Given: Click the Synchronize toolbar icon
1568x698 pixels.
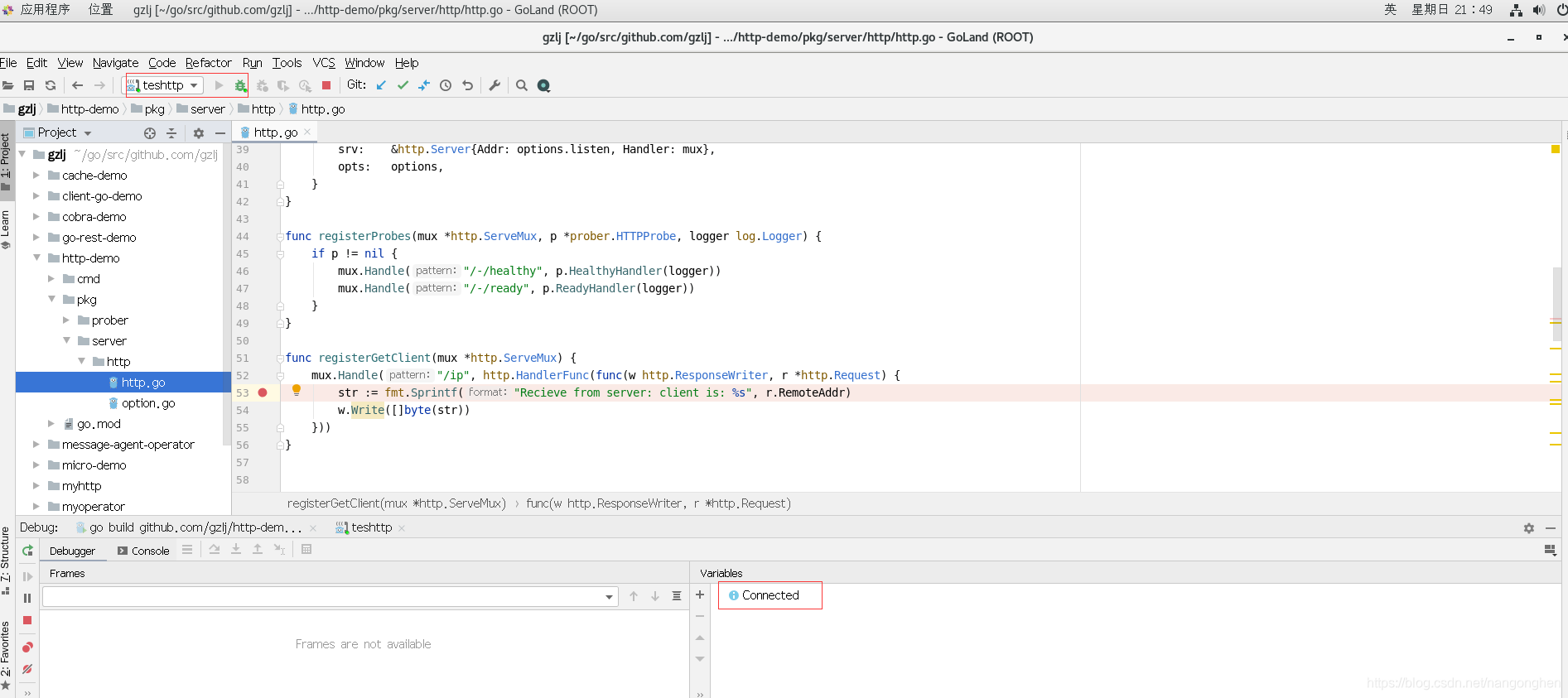Looking at the screenshot, I should click(51, 85).
